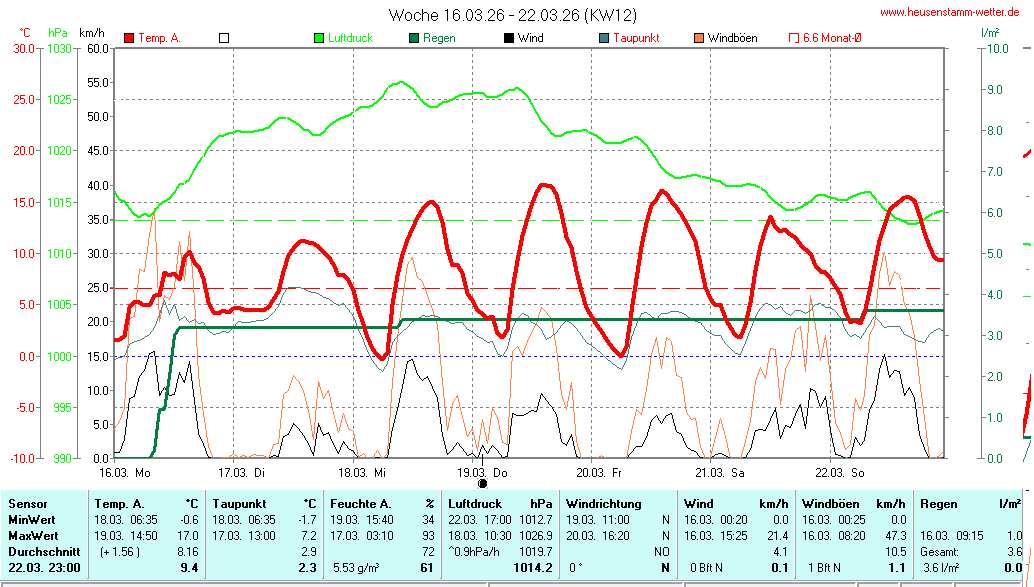
Task: Toggle the empty white legend box
Action: click(x=224, y=38)
